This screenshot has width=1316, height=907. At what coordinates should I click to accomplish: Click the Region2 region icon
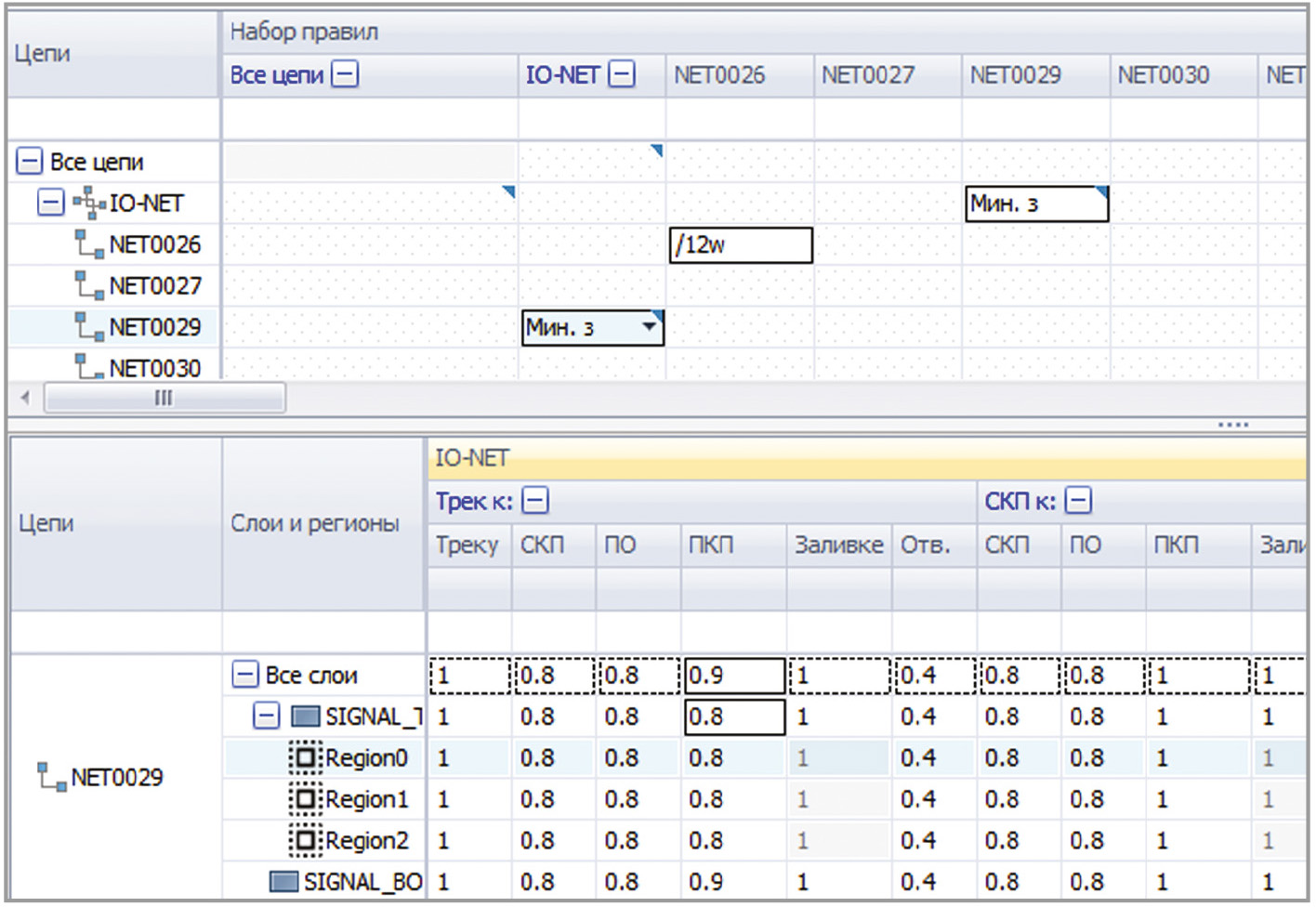[305, 841]
